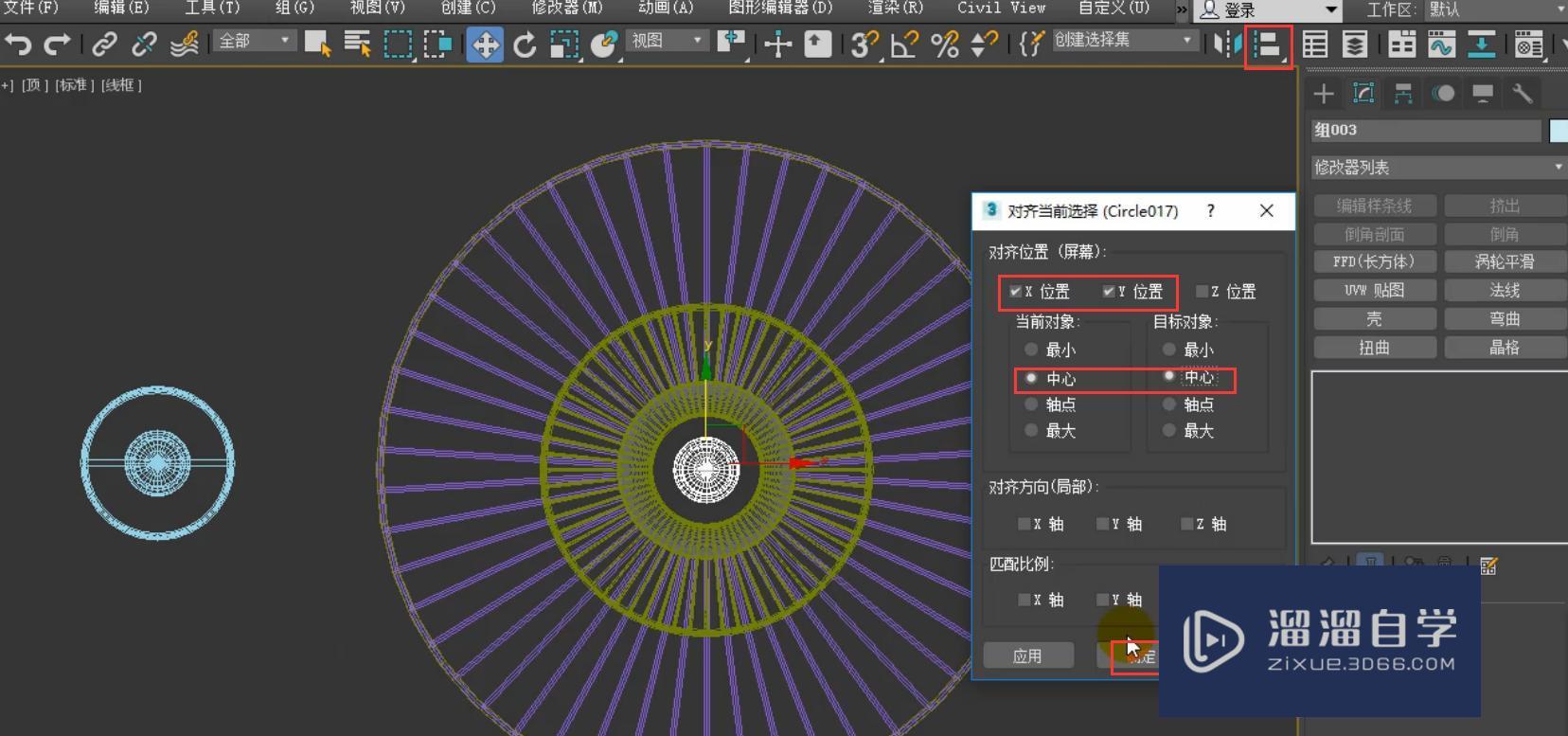Image resolution: width=1568 pixels, height=736 pixels.
Task: Select 最小 under 当前对象
Action: (1031, 350)
